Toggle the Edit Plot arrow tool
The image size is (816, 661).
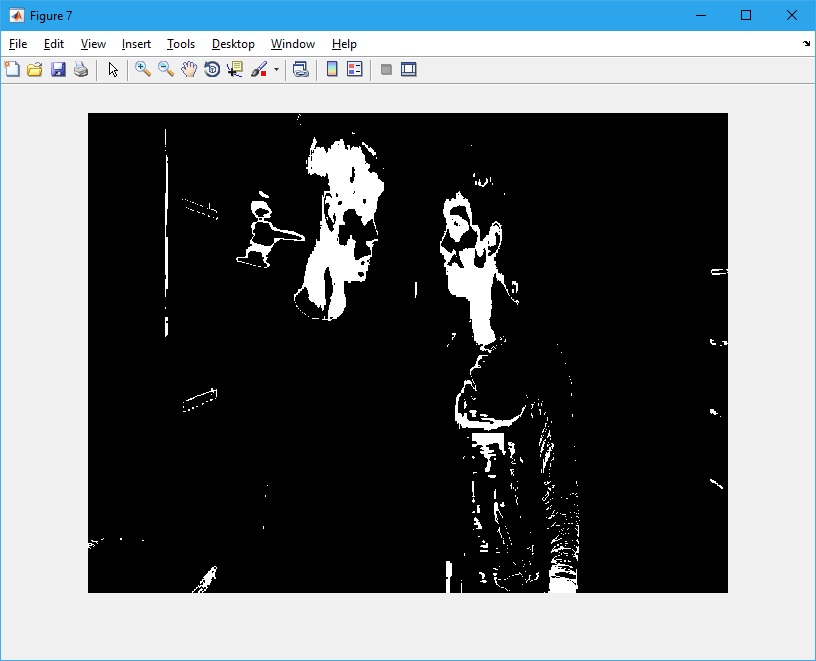[113, 70]
